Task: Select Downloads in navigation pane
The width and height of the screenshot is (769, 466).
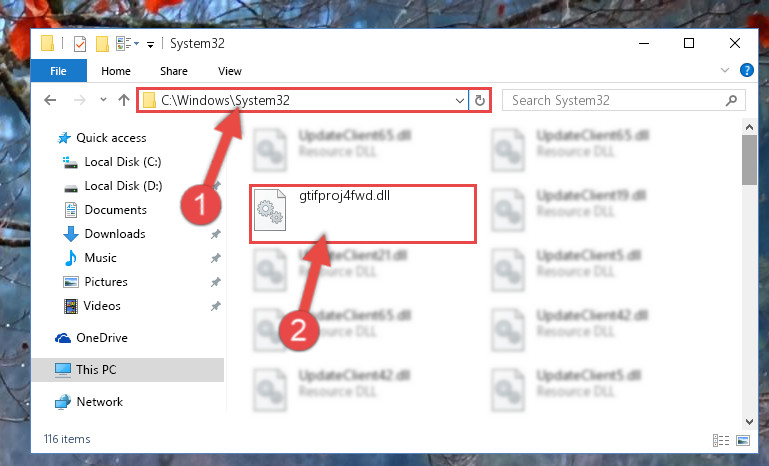Action: coord(115,234)
